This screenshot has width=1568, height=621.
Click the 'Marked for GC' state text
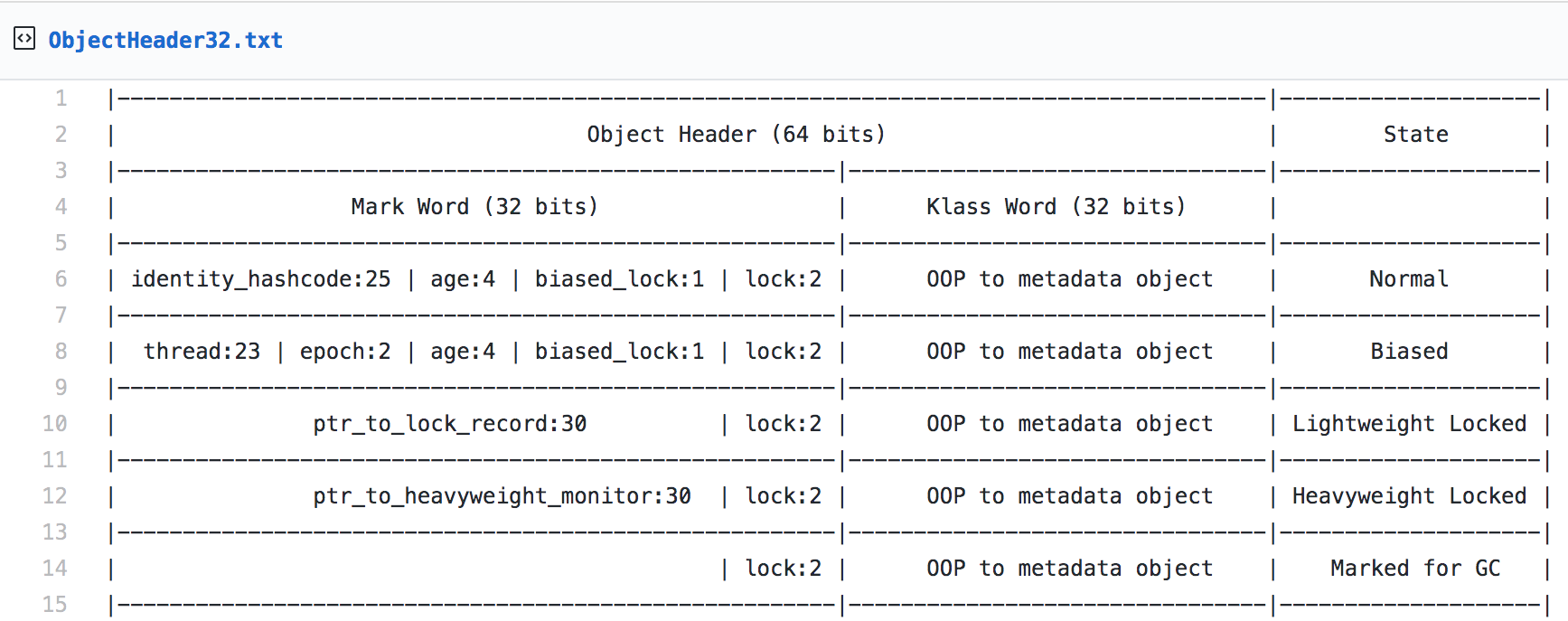click(x=1415, y=569)
